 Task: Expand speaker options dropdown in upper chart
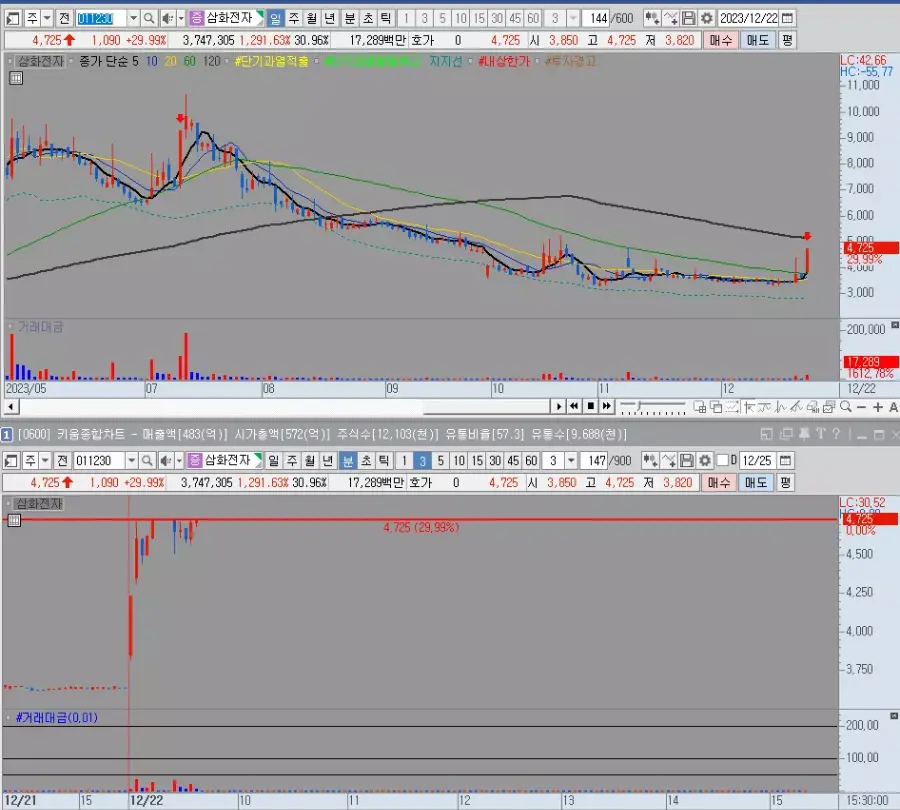181,18
